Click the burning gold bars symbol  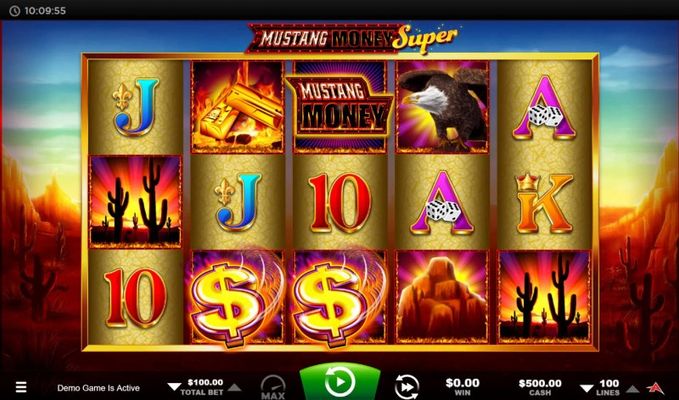(x=237, y=107)
